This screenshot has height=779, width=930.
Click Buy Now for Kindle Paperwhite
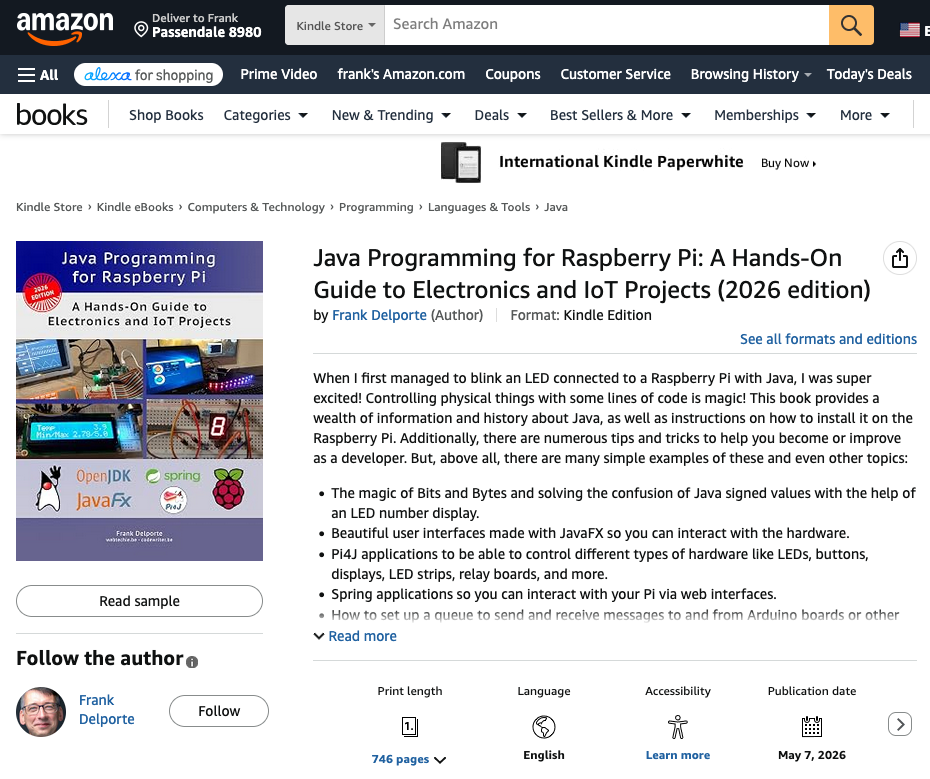788,163
